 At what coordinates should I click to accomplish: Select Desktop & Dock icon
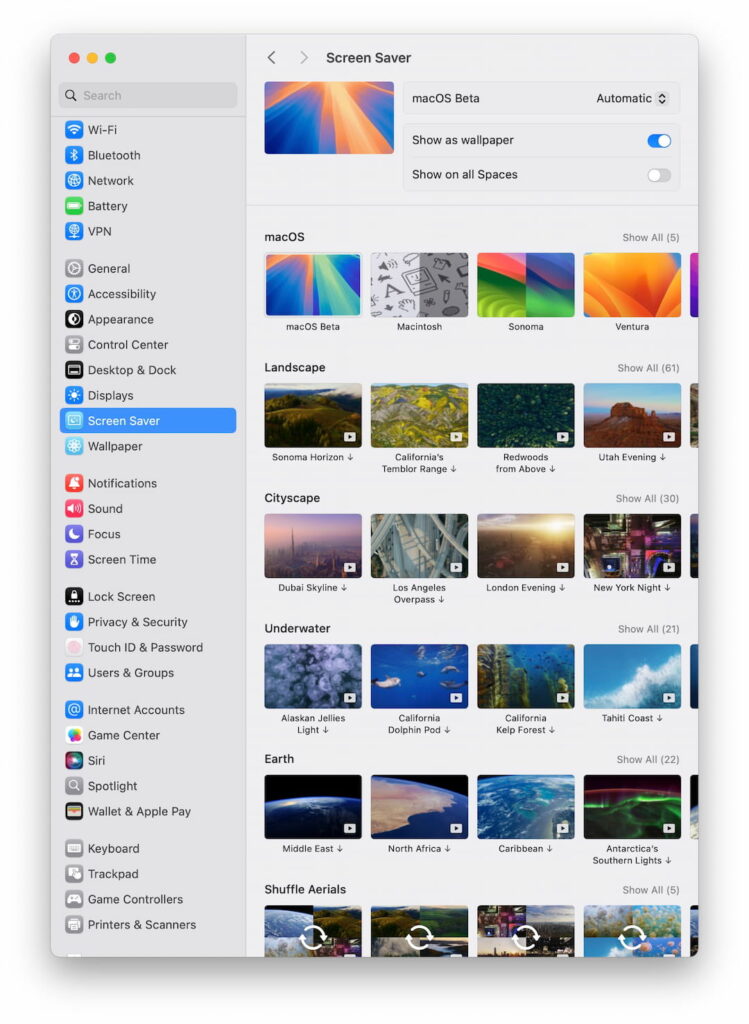tap(74, 370)
